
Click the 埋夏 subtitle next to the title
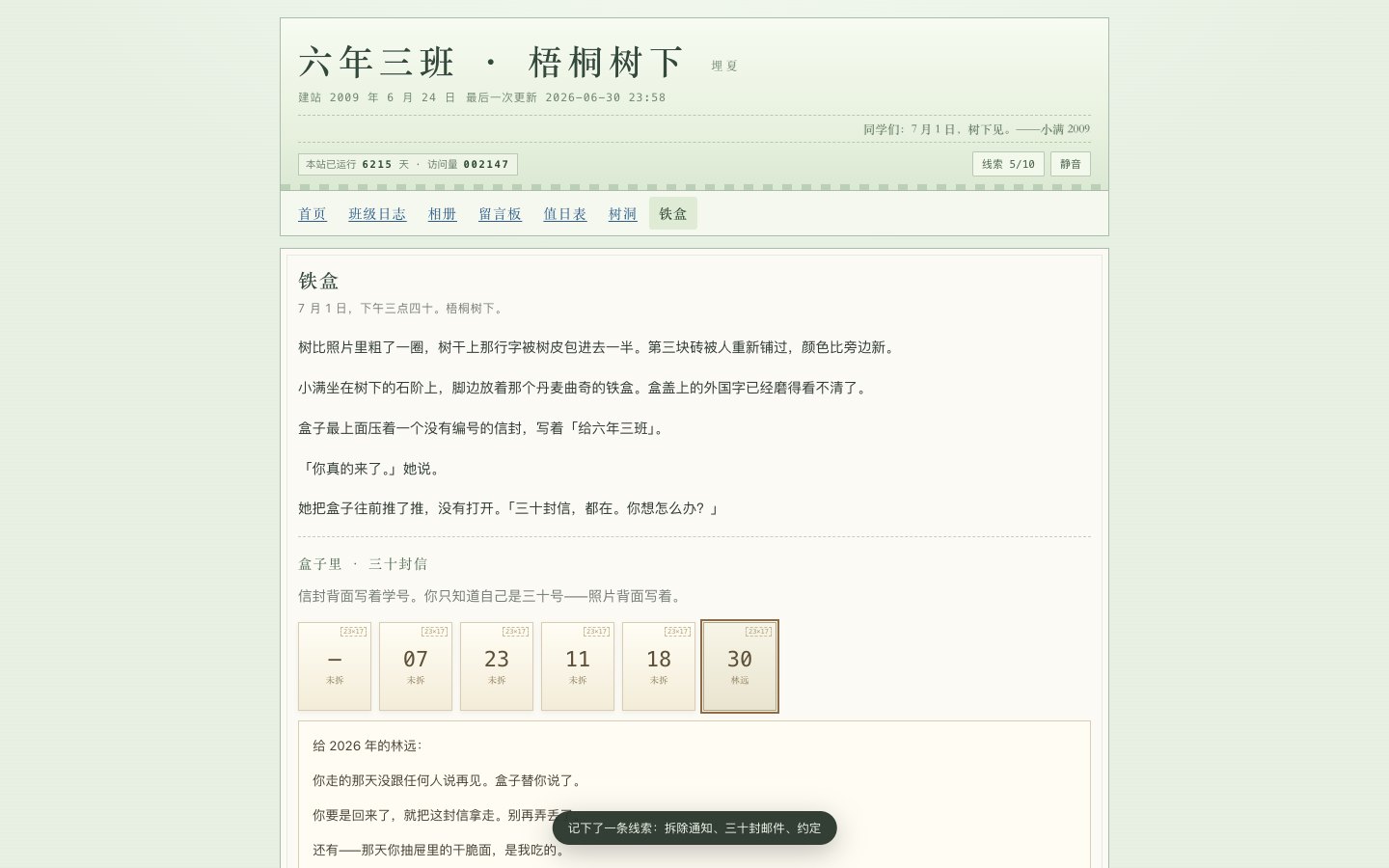pyautogui.click(x=724, y=67)
